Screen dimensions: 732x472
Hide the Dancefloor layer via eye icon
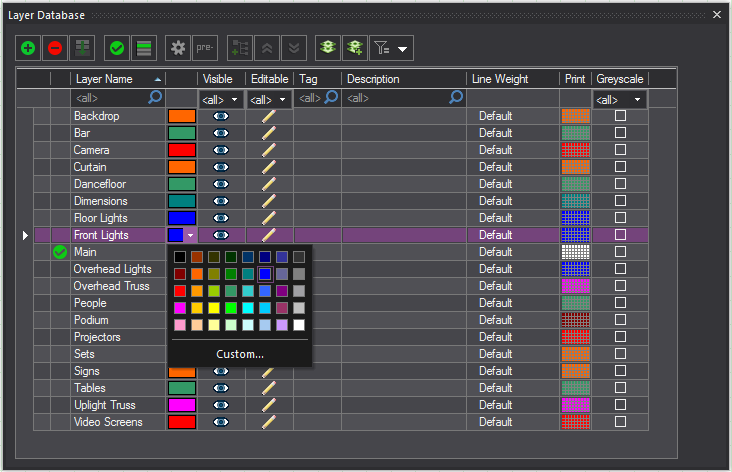point(221,184)
